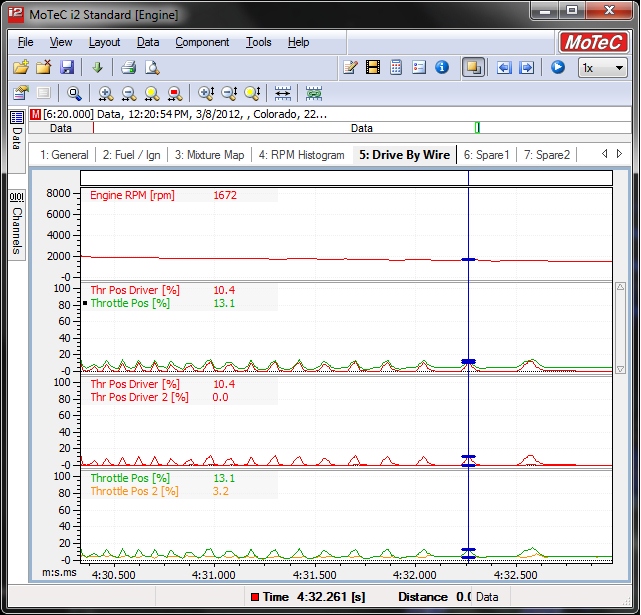
Task: Open log file folder icon
Action: point(21,67)
